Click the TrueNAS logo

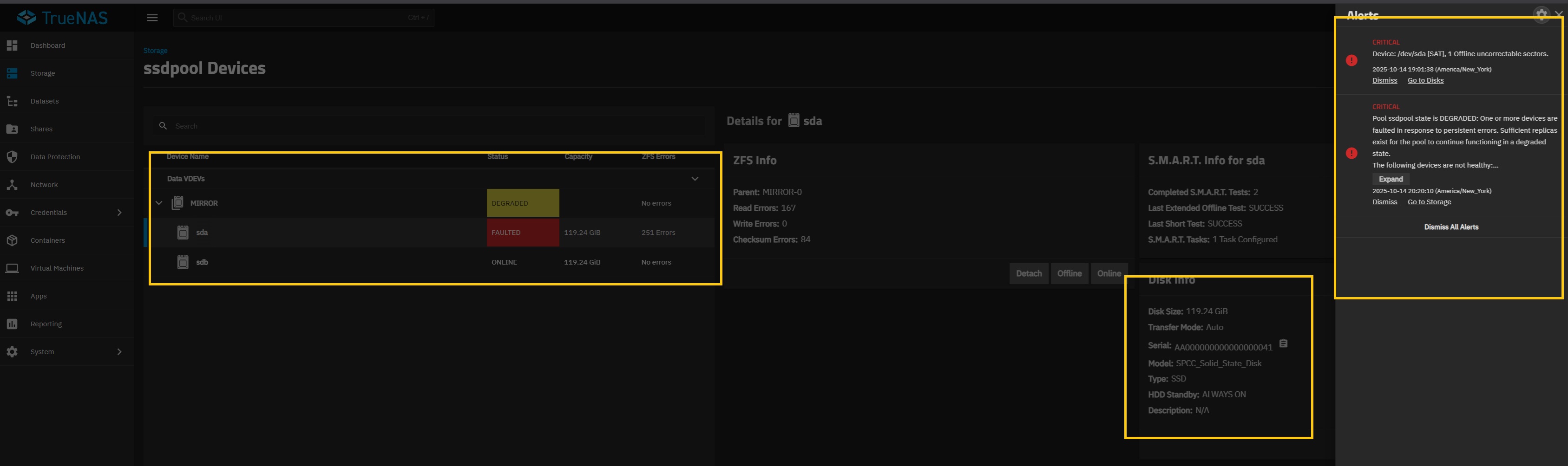(x=63, y=18)
